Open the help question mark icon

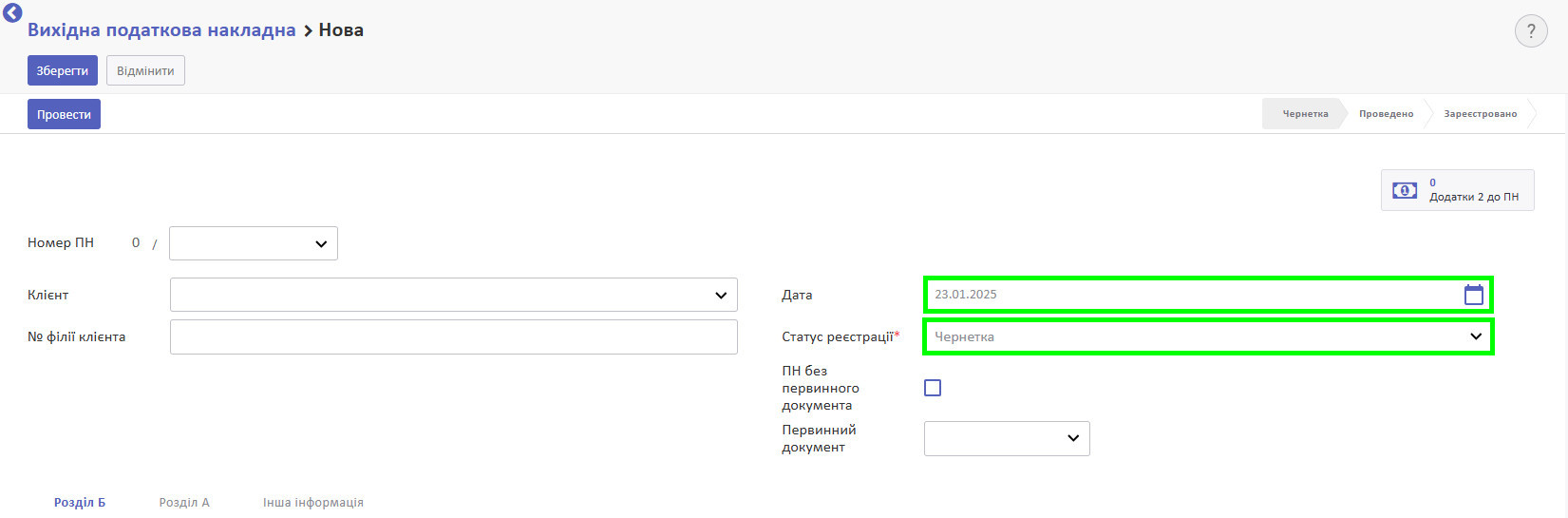pyautogui.click(x=1531, y=31)
